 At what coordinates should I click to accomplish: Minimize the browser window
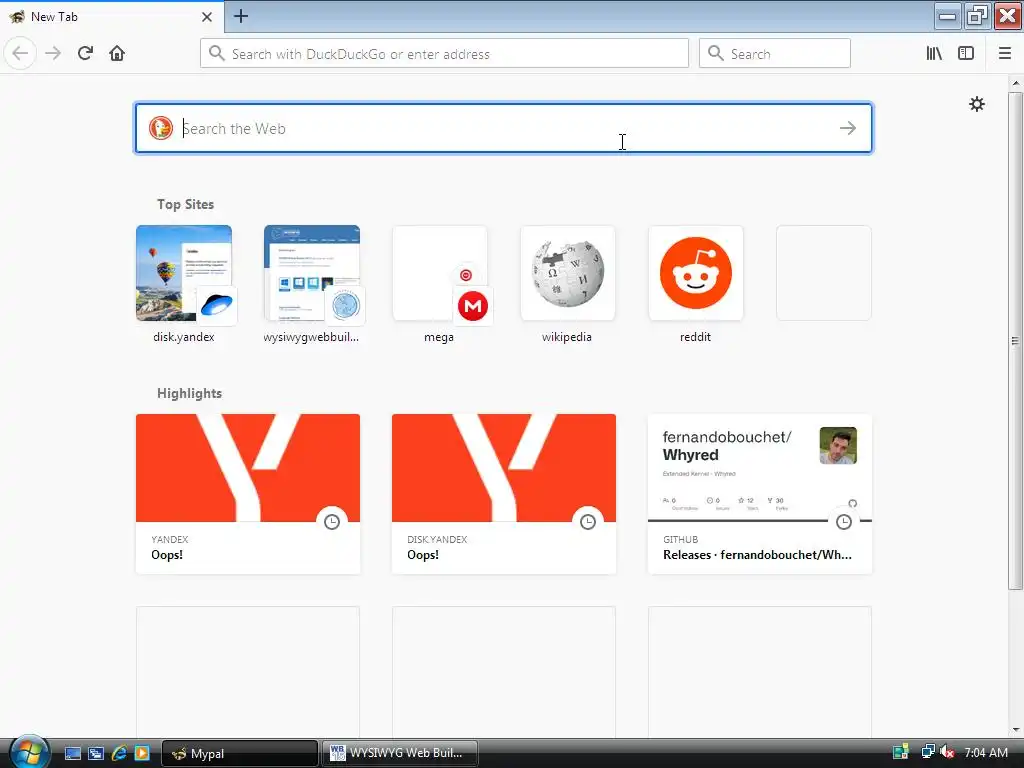pos(948,16)
